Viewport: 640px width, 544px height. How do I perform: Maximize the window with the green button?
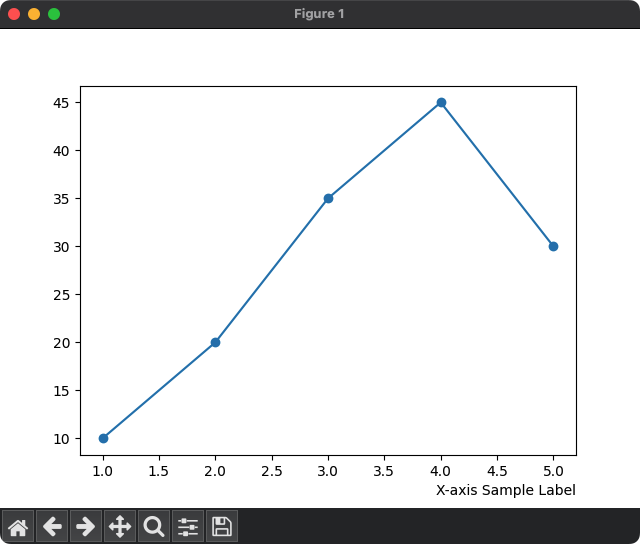pyautogui.click(x=54, y=14)
